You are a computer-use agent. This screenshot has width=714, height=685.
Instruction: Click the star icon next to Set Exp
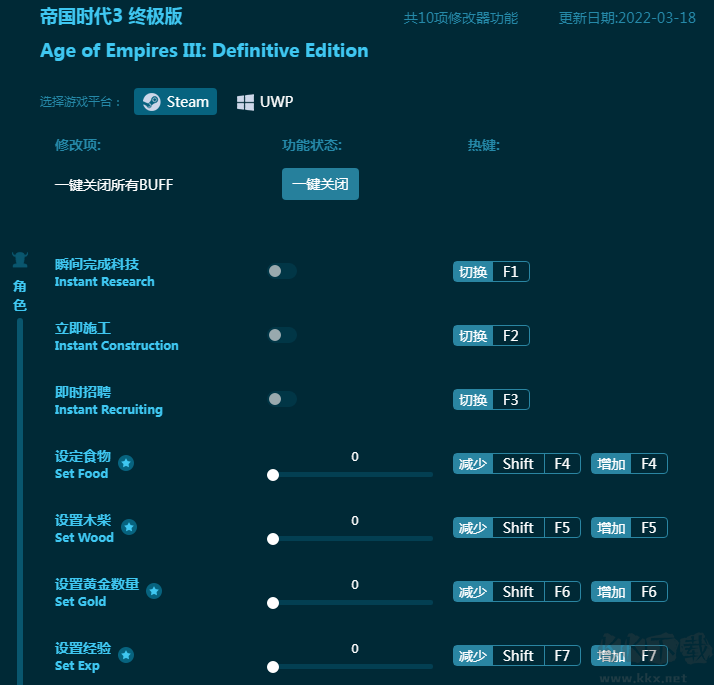pos(126,655)
